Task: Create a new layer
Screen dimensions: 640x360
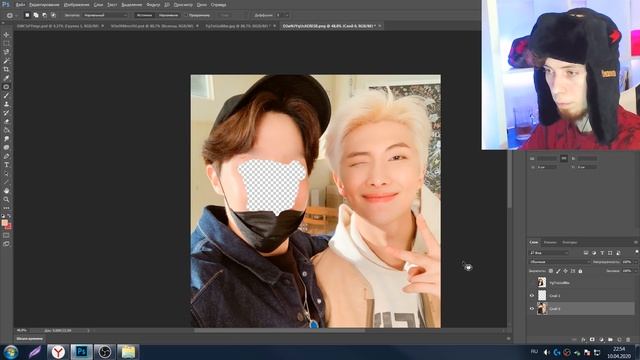Action: point(619,340)
